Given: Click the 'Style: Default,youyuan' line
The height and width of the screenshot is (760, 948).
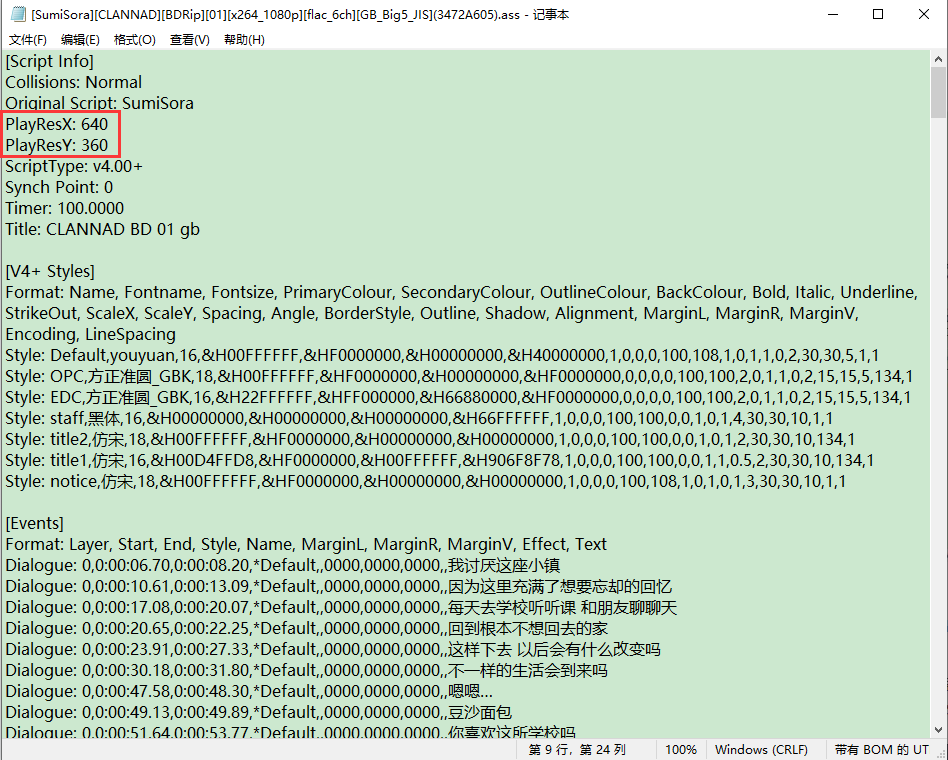Looking at the screenshot, I should coord(442,356).
